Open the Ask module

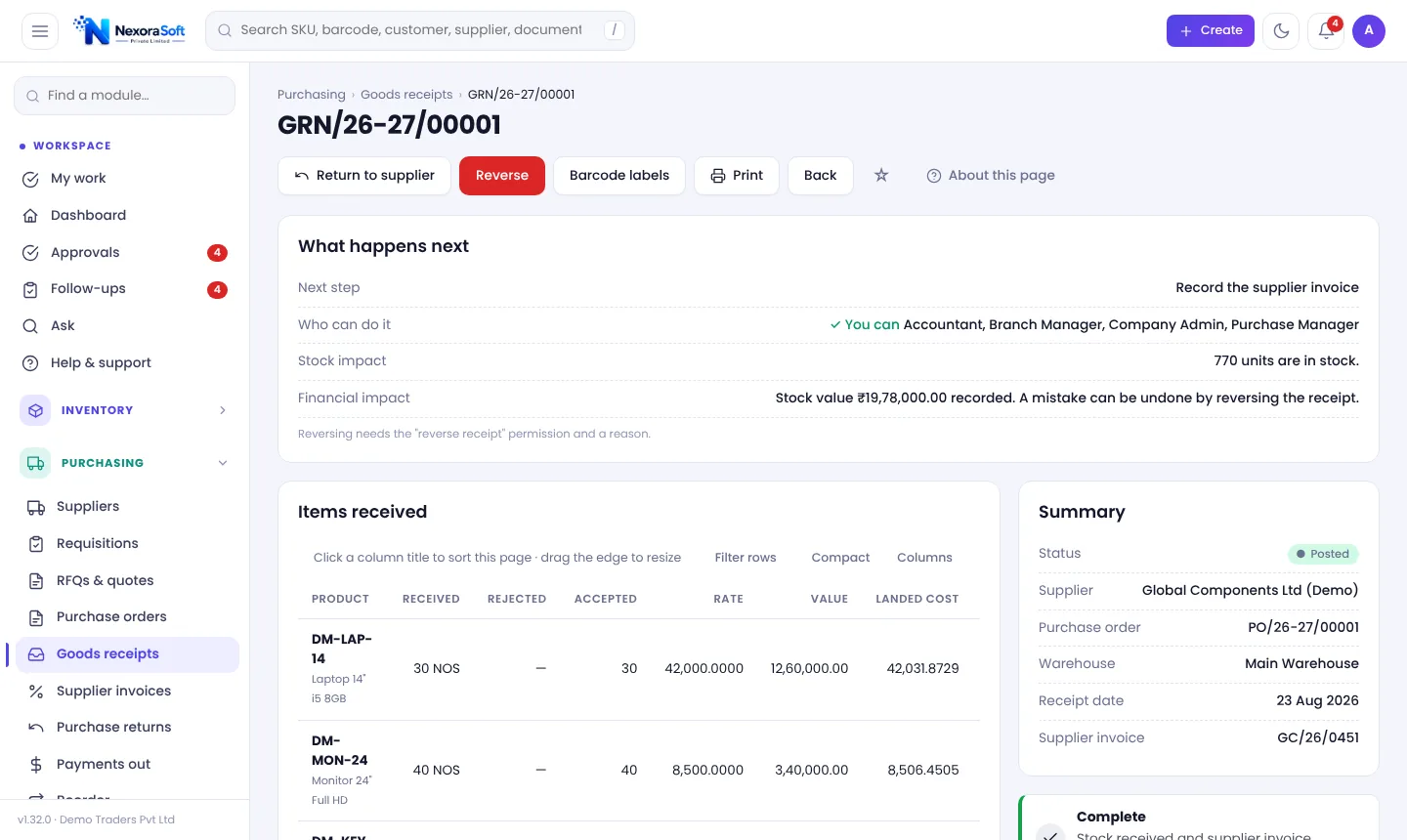point(125,326)
